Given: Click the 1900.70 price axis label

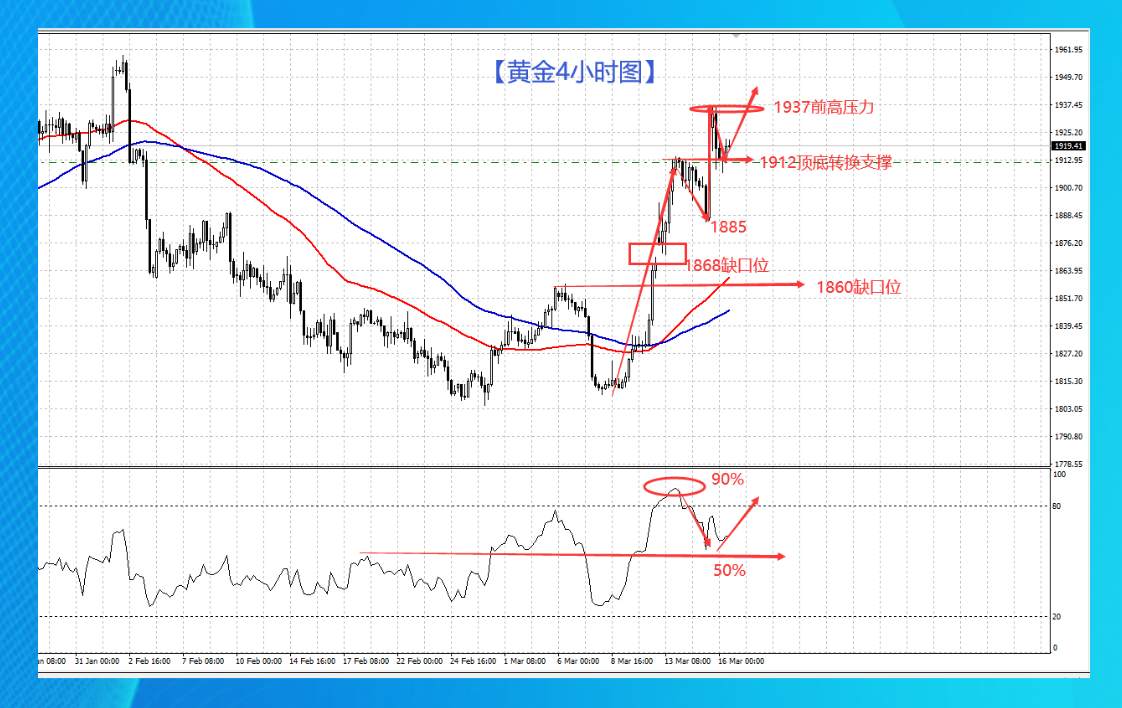Looking at the screenshot, I should [1069, 188].
